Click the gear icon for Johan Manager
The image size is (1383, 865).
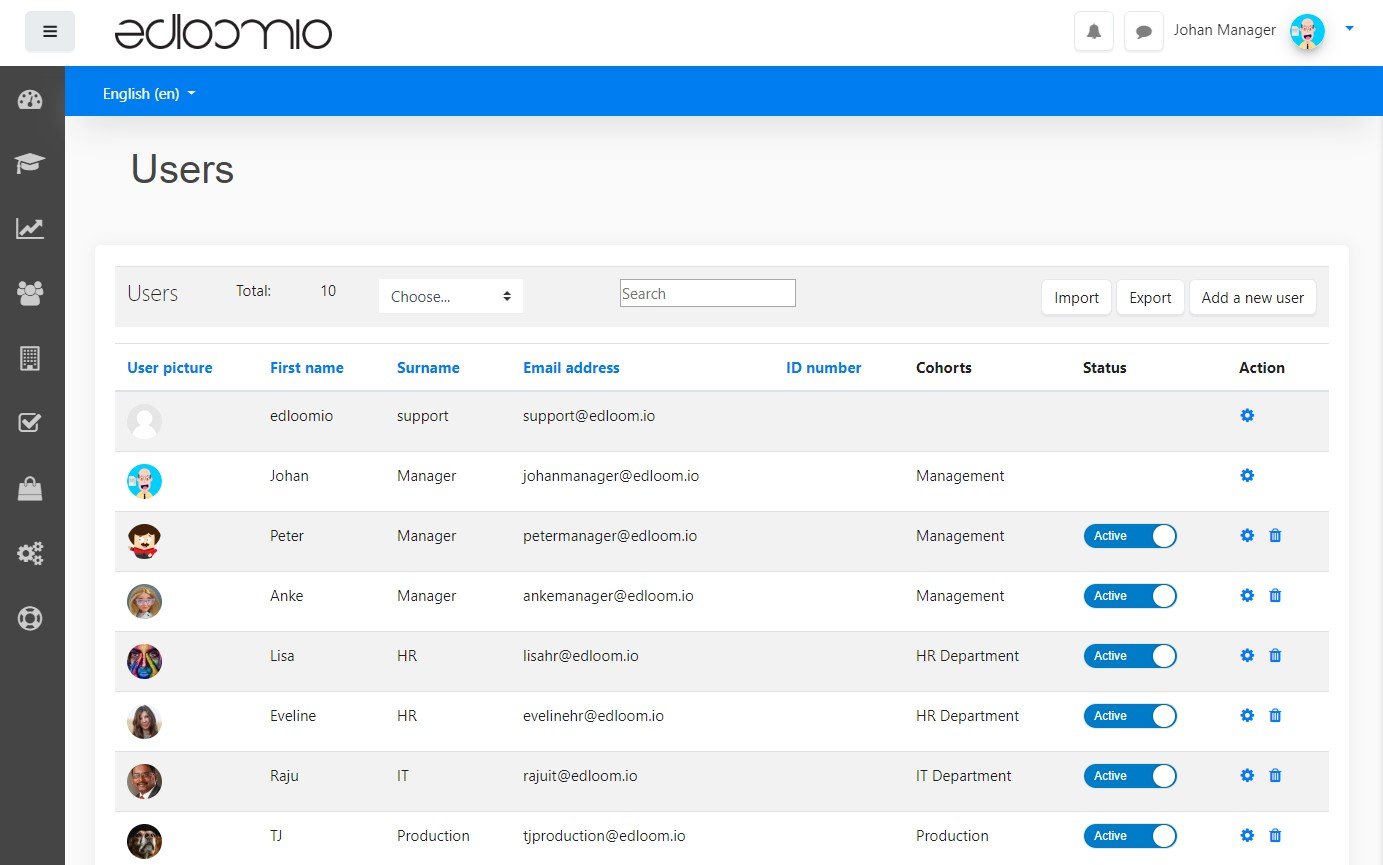[1247, 475]
